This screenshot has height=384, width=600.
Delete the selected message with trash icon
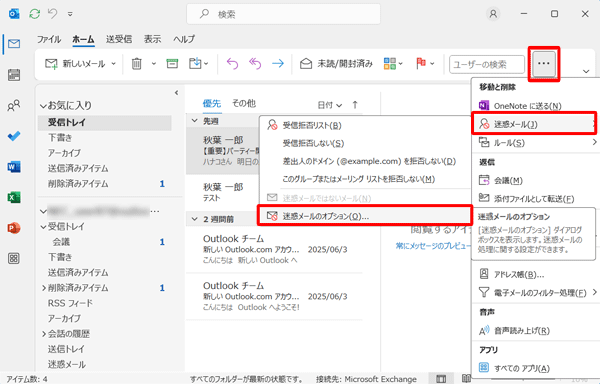click(137, 63)
